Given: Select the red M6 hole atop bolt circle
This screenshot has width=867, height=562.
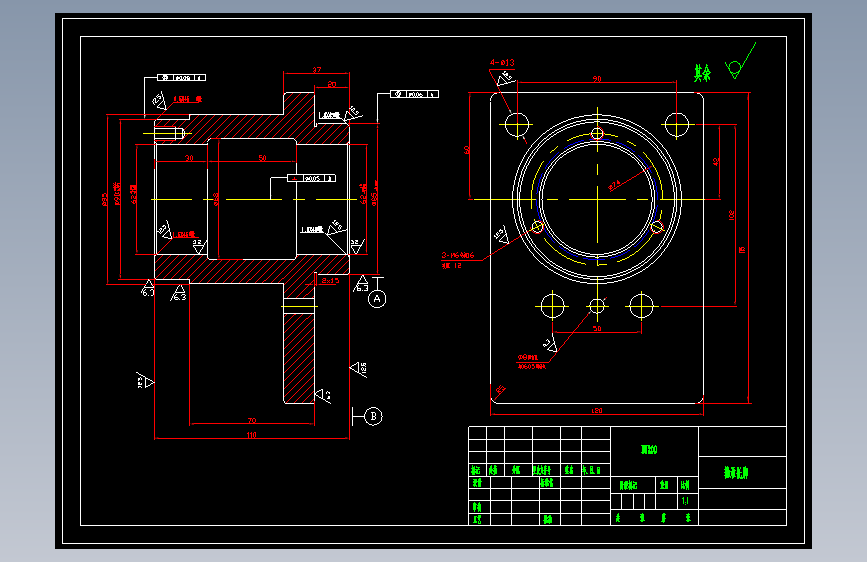Looking at the screenshot, I should pos(597,133).
